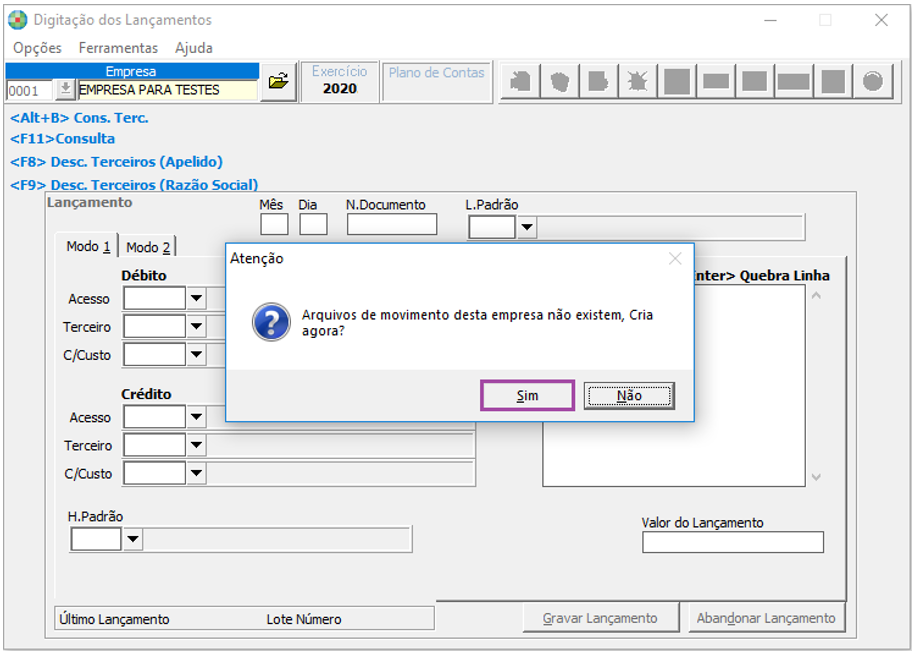Close the Digitação dos Lançamentos window
The width and height of the screenshot is (916, 654).
[881, 20]
